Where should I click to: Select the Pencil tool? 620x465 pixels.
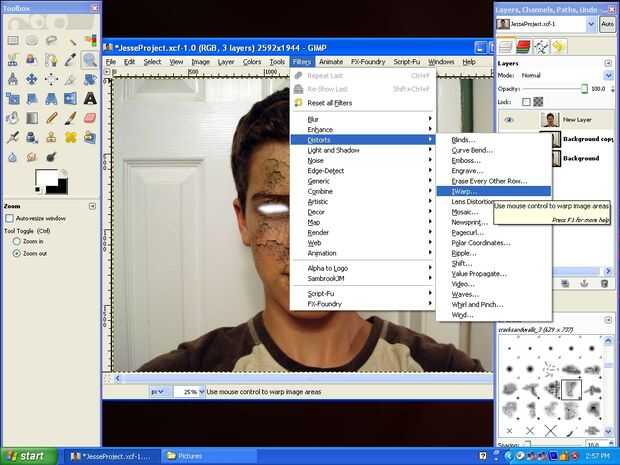point(51,118)
